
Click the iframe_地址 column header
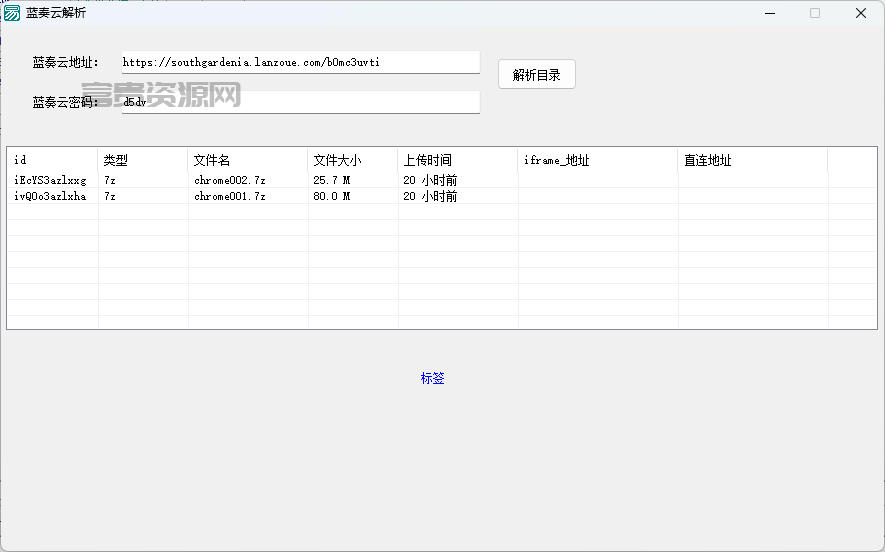598,160
